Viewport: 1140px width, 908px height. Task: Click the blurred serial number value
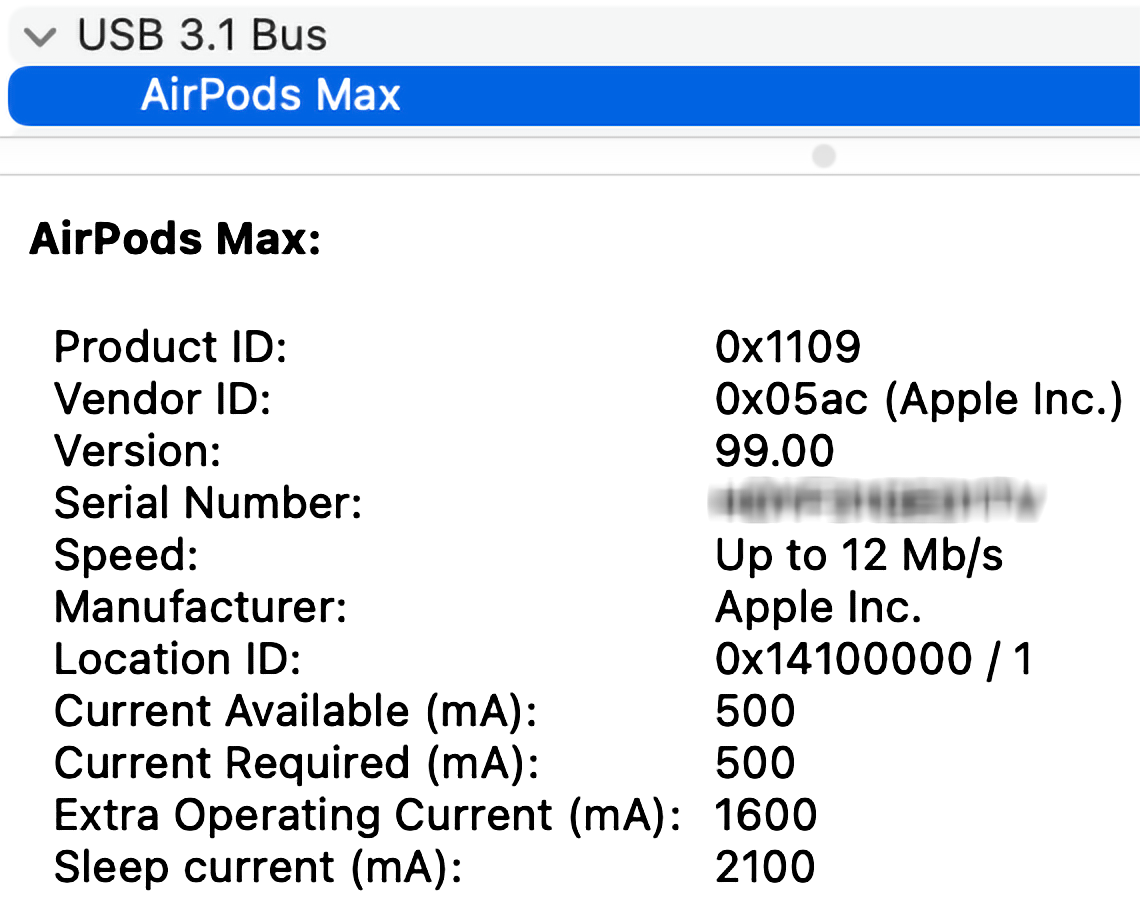876,502
